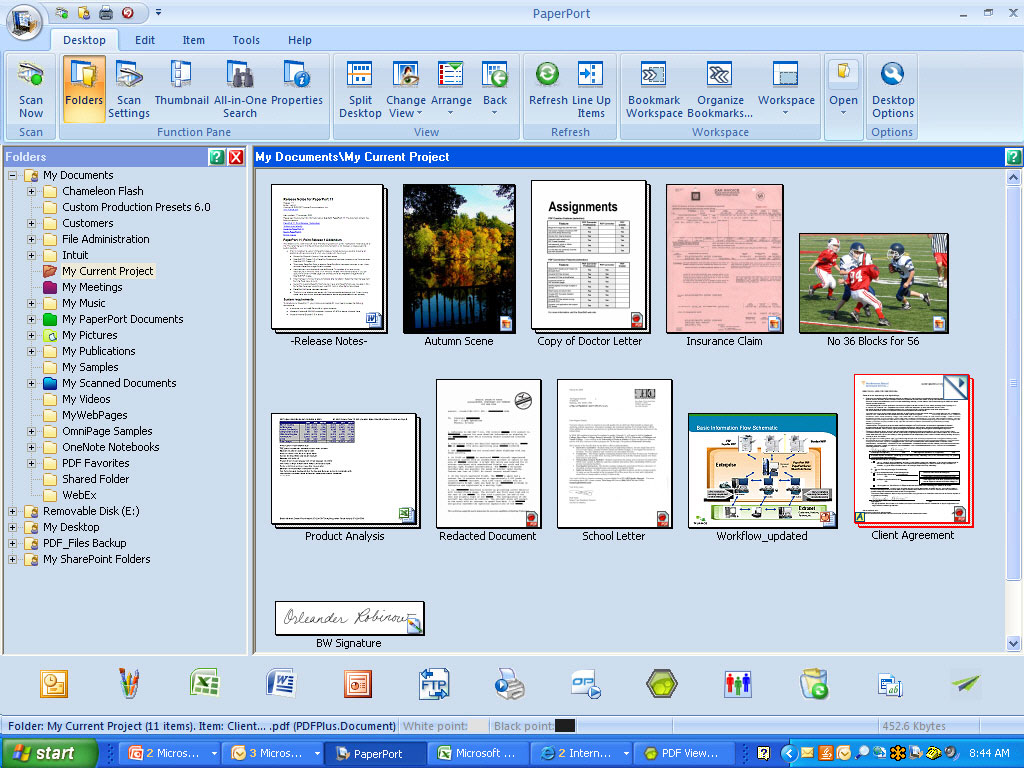This screenshot has width=1024, height=768.
Task: Click the Windows Start button
Action: [x=50, y=753]
